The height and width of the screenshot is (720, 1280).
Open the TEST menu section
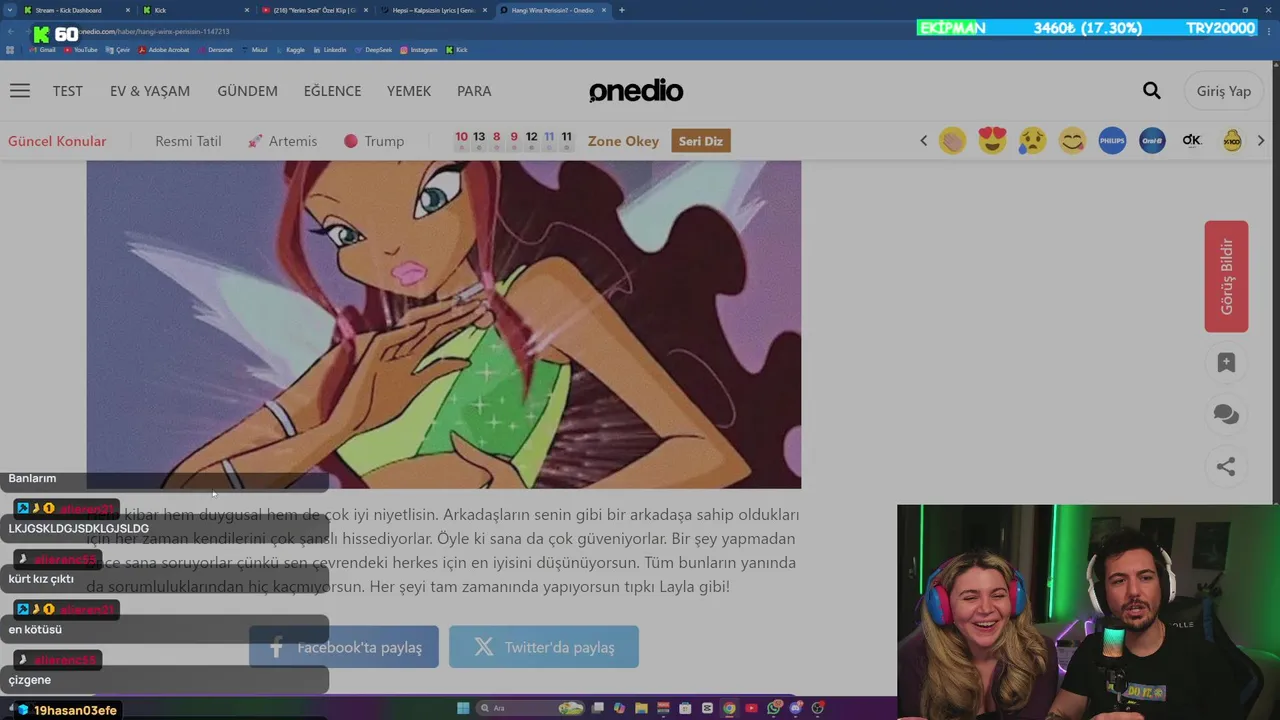(x=68, y=91)
